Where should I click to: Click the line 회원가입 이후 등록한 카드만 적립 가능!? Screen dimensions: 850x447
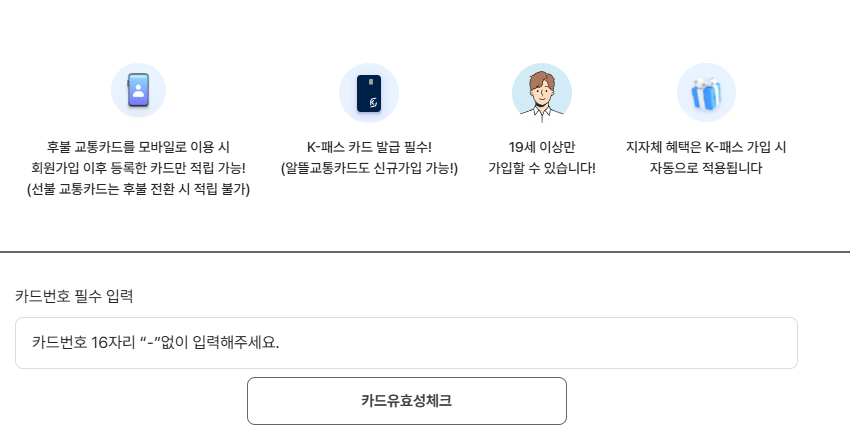click(138, 168)
